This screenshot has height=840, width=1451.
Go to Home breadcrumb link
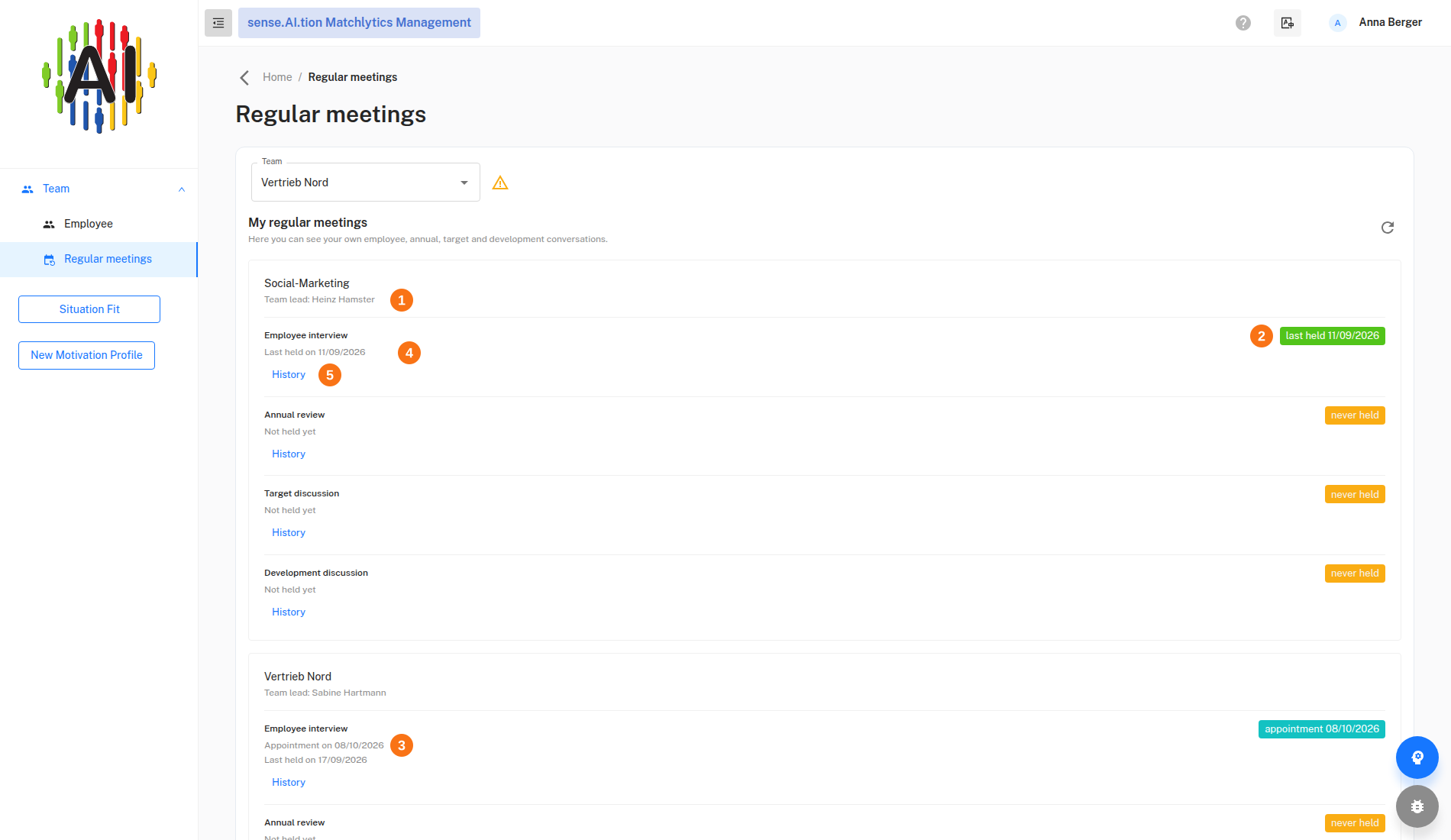[x=277, y=77]
